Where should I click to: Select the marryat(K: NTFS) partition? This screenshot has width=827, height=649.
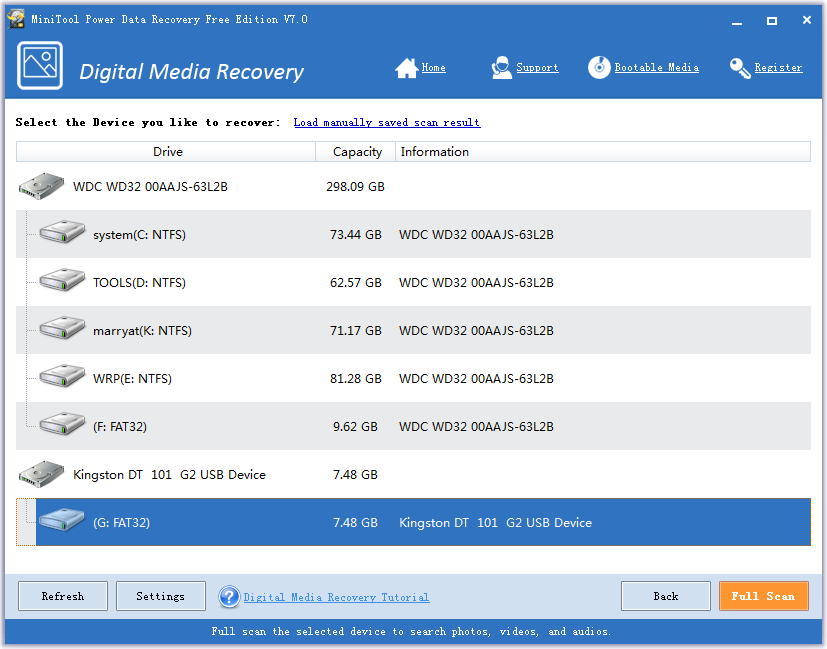(x=413, y=330)
